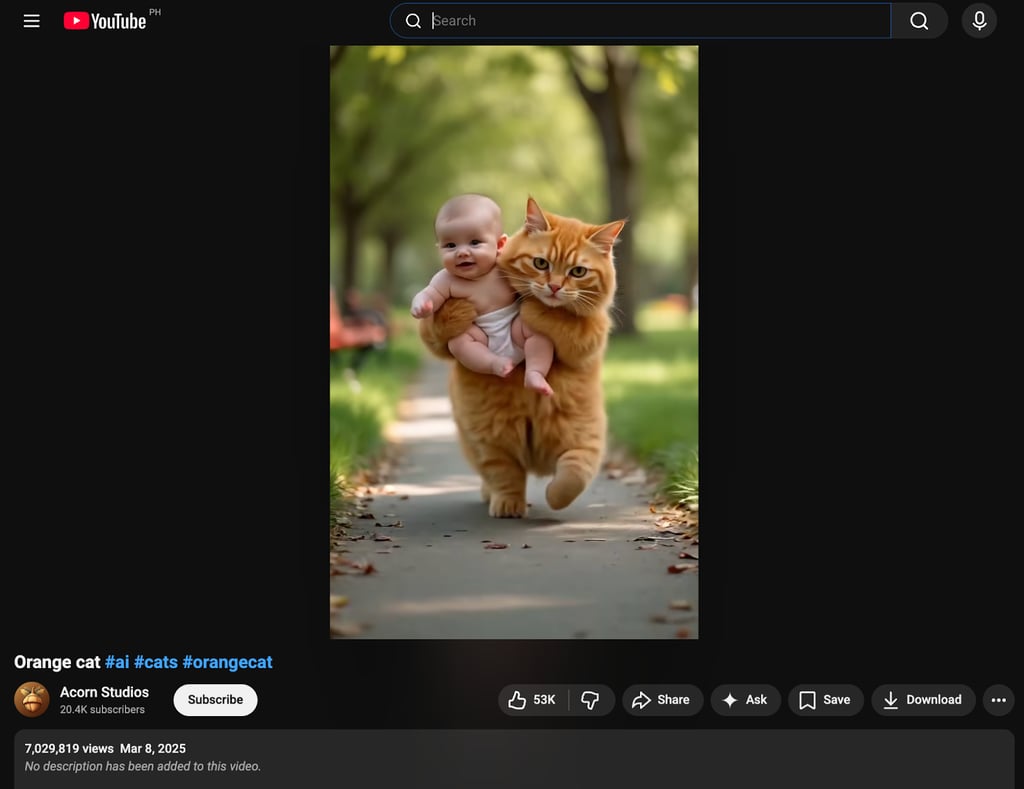Click the video player to pause playback
The height and width of the screenshot is (789, 1024).
pyautogui.click(x=513, y=340)
